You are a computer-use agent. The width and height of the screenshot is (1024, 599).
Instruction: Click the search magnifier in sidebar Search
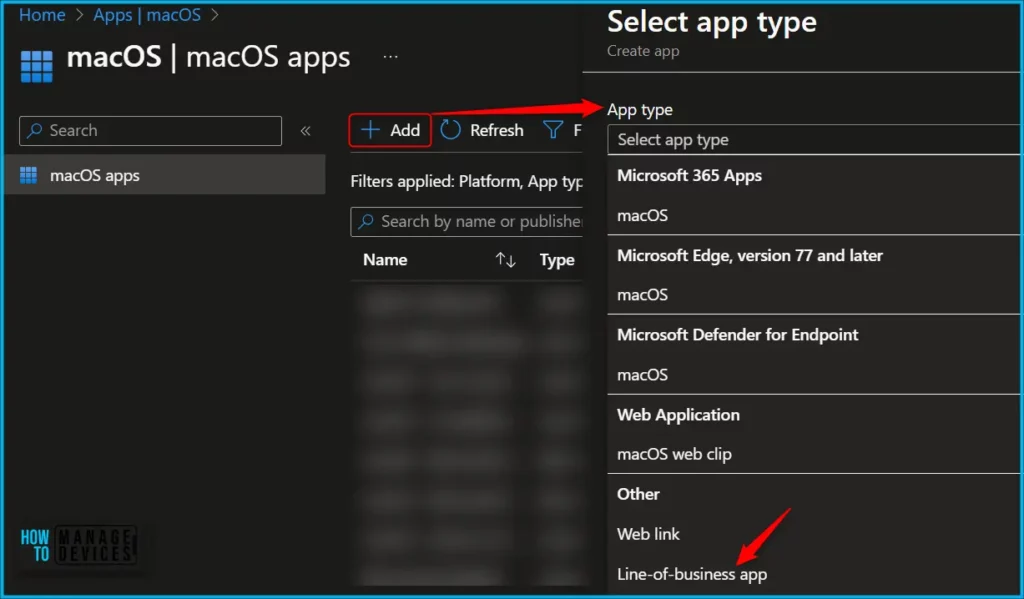pos(35,131)
